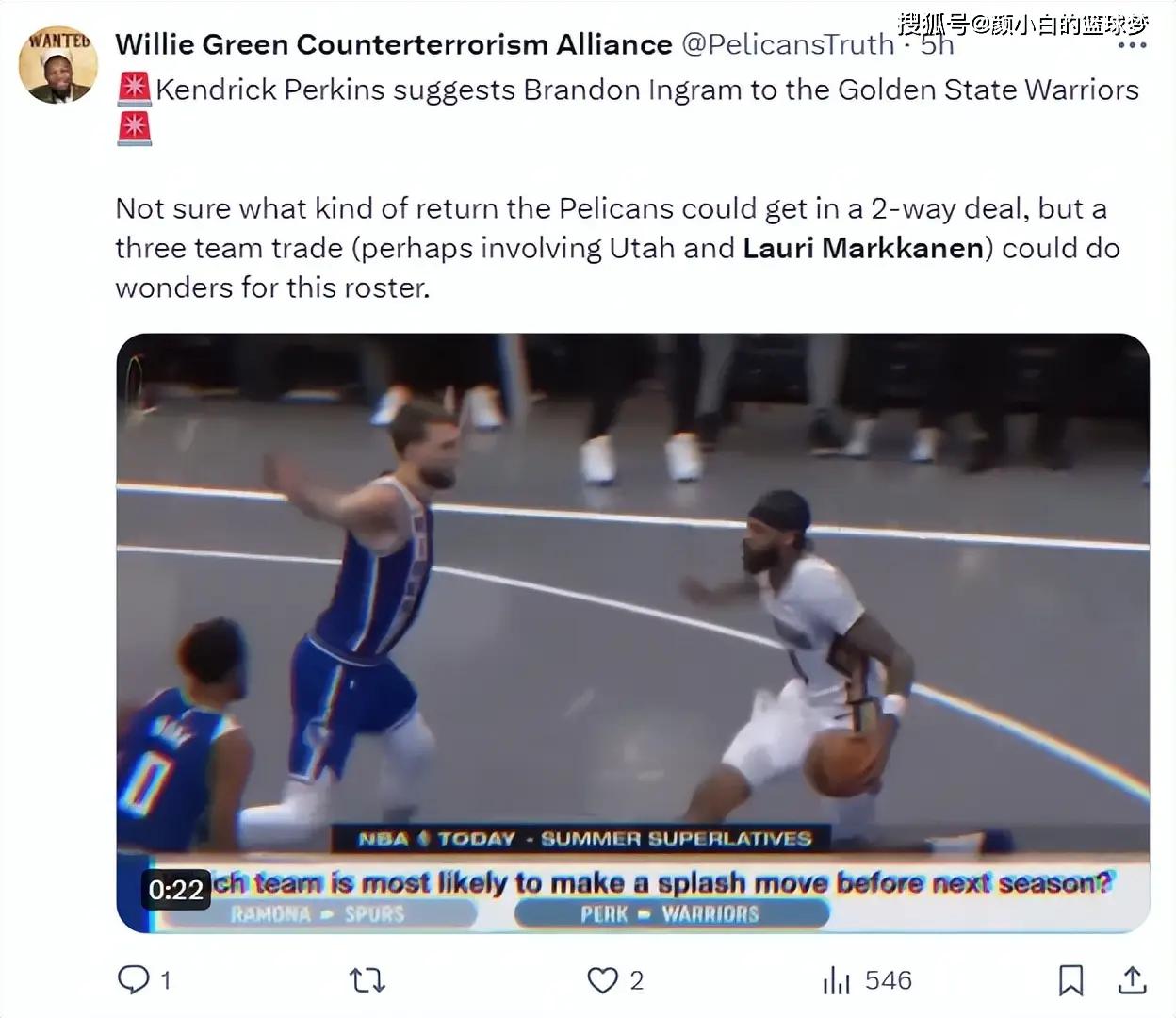This screenshot has height=1018, width=1176.
Task: Open the reply comment icon
Action: click(133, 980)
